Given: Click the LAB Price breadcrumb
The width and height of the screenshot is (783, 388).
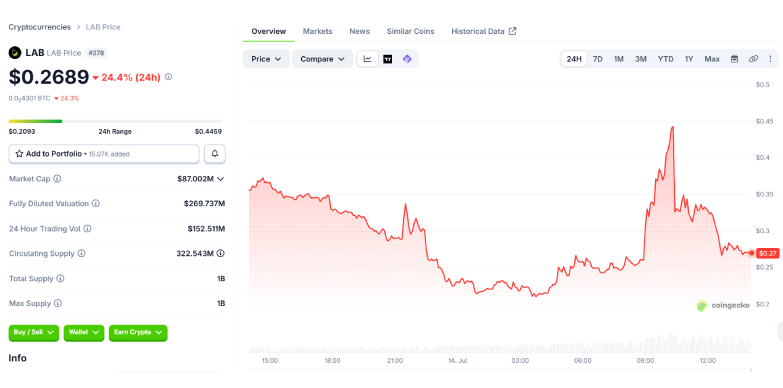Looking at the screenshot, I should [103, 27].
